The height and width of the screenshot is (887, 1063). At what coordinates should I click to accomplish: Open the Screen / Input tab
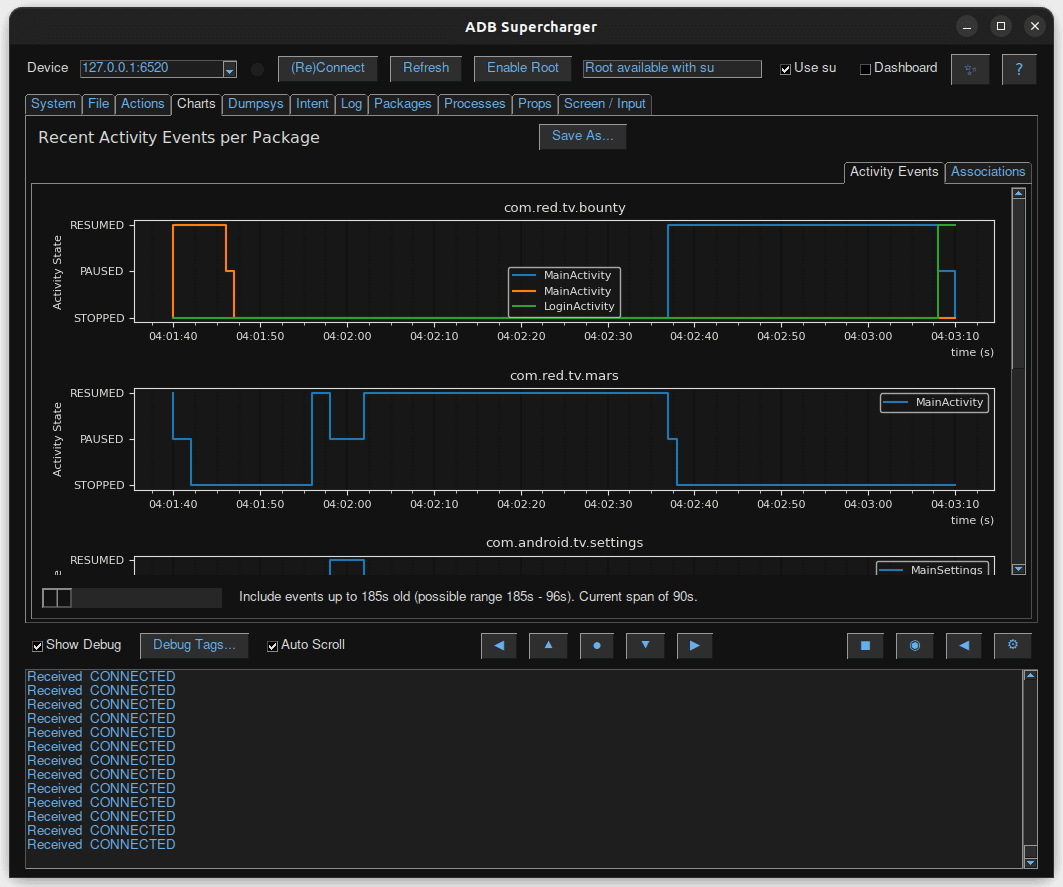click(605, 104)
